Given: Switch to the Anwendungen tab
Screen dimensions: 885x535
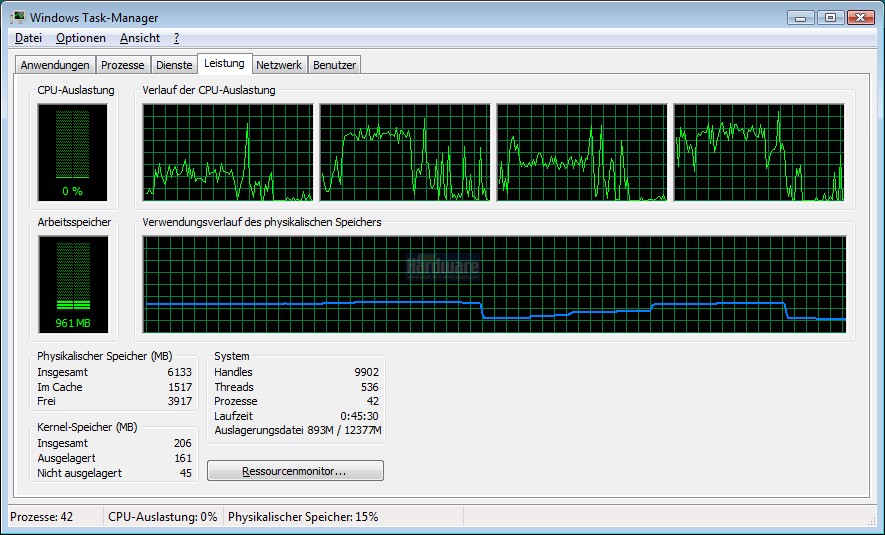Looking at the screenshot, I should pyautogui.click(x=55, y=65).
